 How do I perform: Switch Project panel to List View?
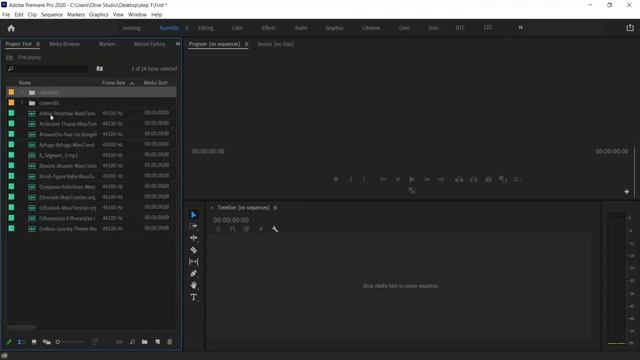[21, 342]
